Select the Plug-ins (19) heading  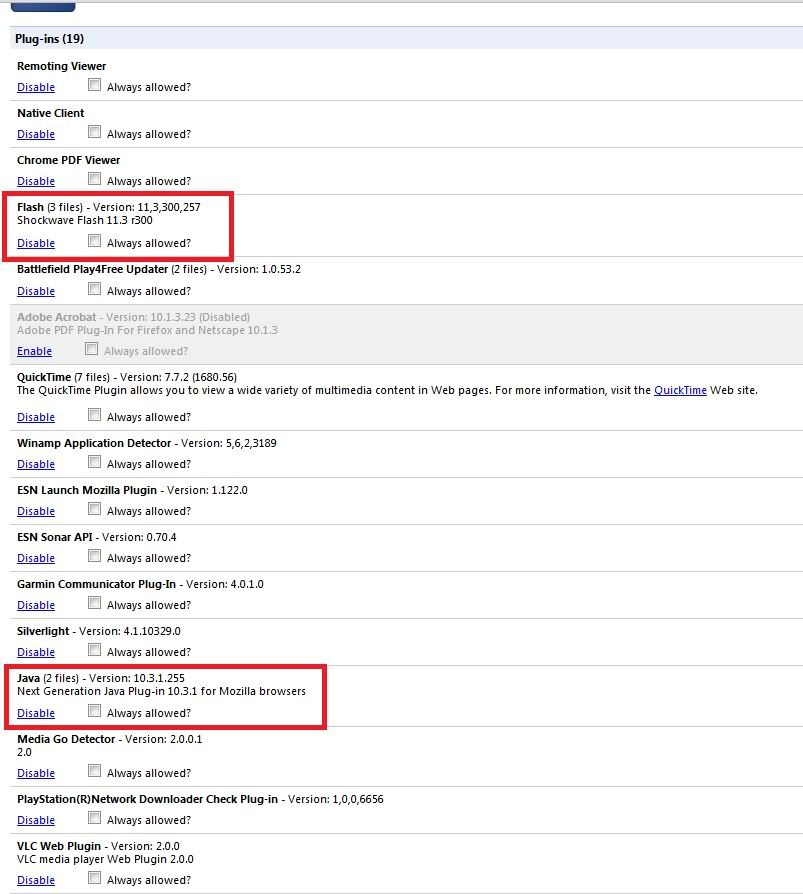[50, 39]
